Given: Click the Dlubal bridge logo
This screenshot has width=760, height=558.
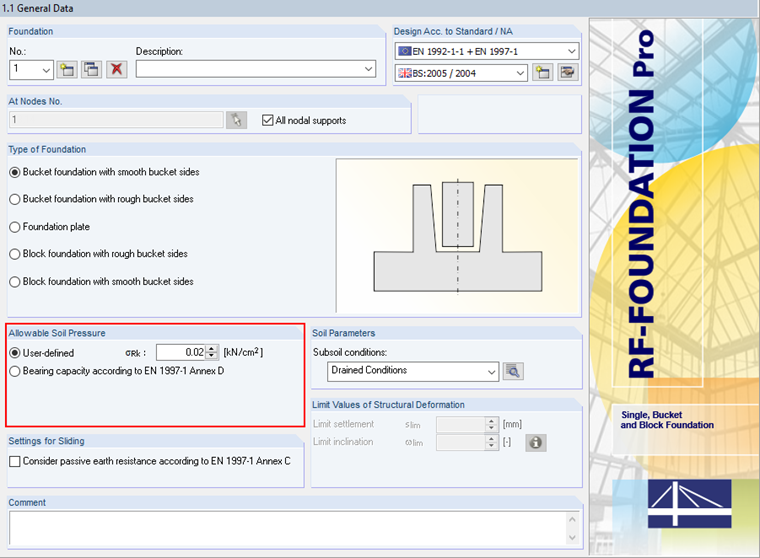Looking at the screenshot, I should pyautogui.click(x=690, y=504).
